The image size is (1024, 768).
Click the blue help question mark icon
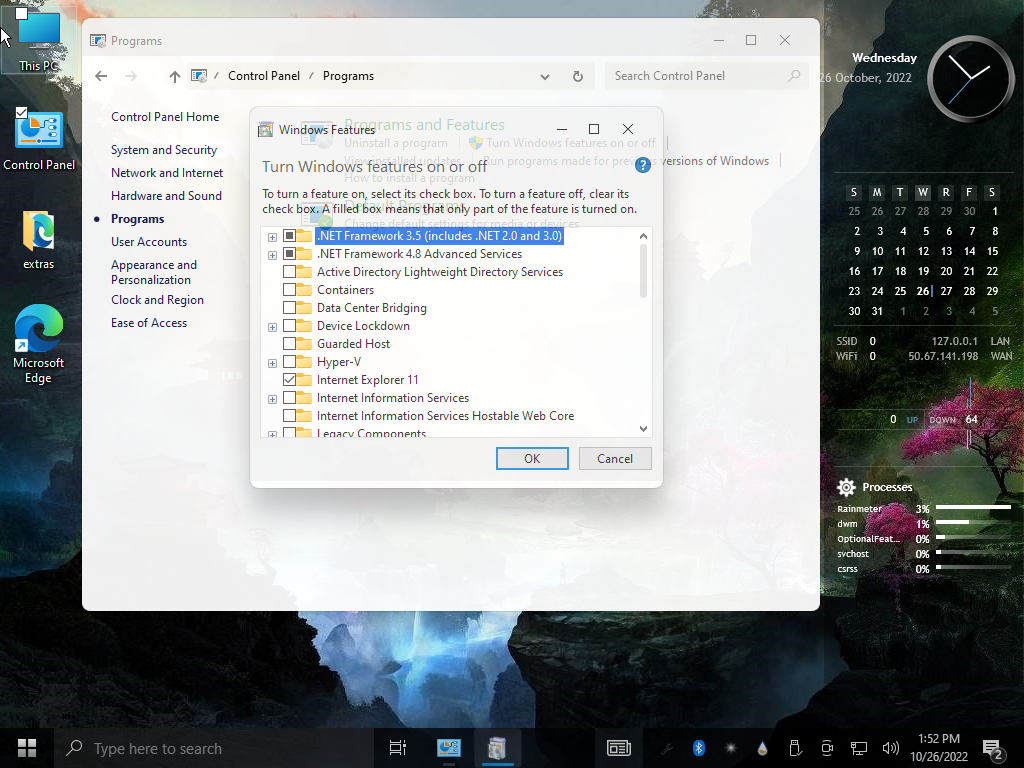click(x=643, y=166)
